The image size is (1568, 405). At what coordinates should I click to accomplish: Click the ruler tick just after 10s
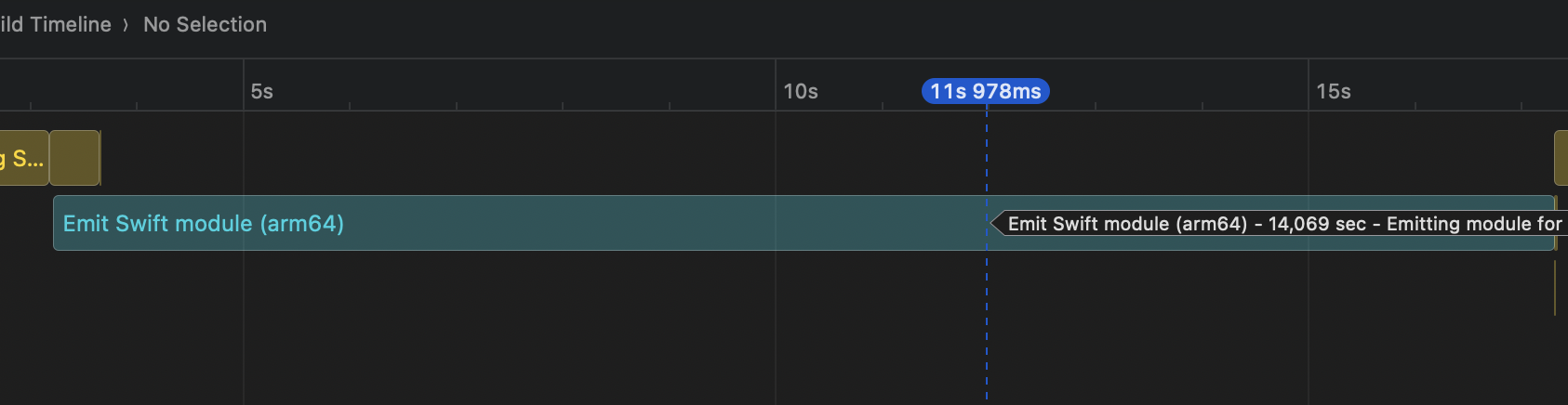(883, 106)
